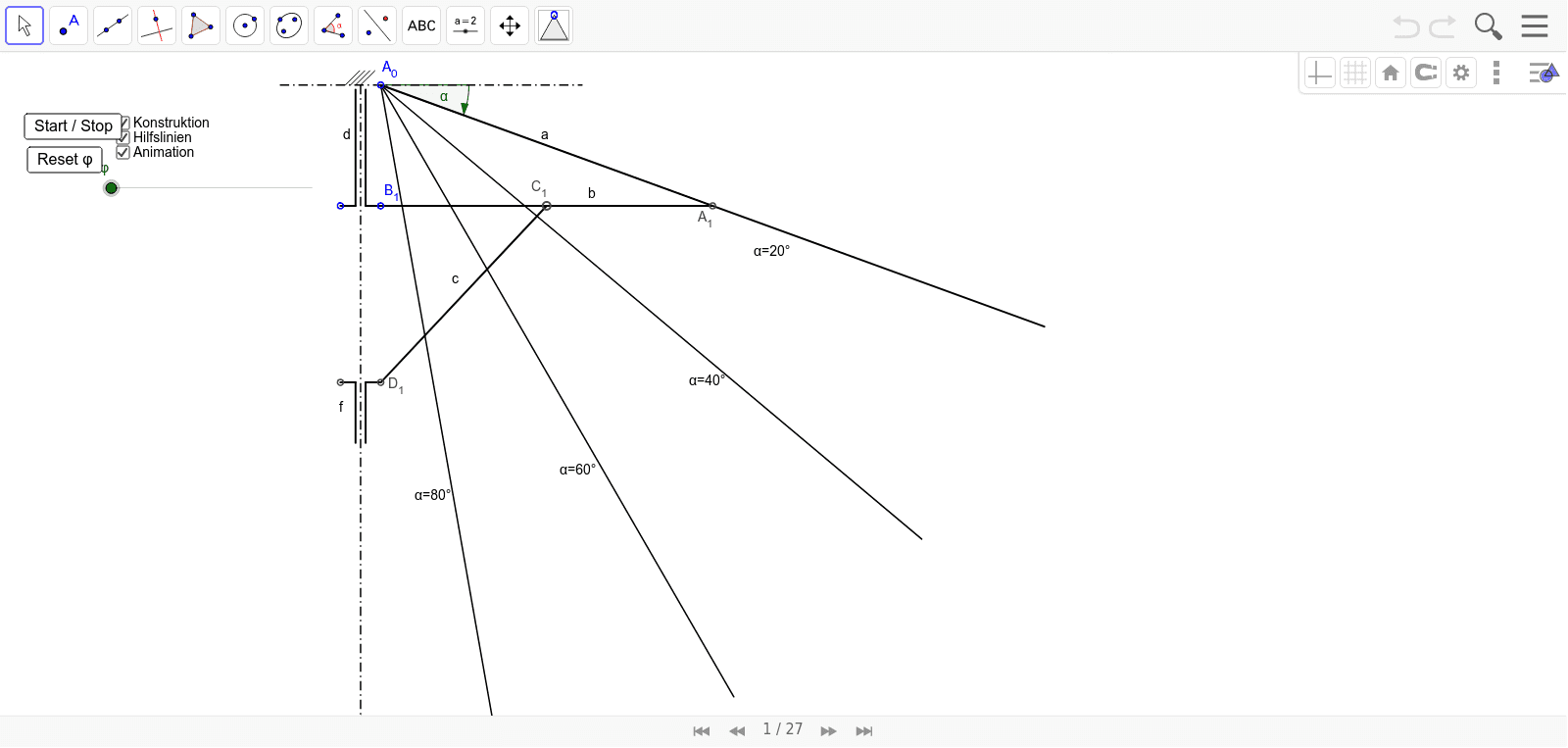This screenshot has height=748, width=1568.
Task: Click the α=80° label
Action: [432, 495]
